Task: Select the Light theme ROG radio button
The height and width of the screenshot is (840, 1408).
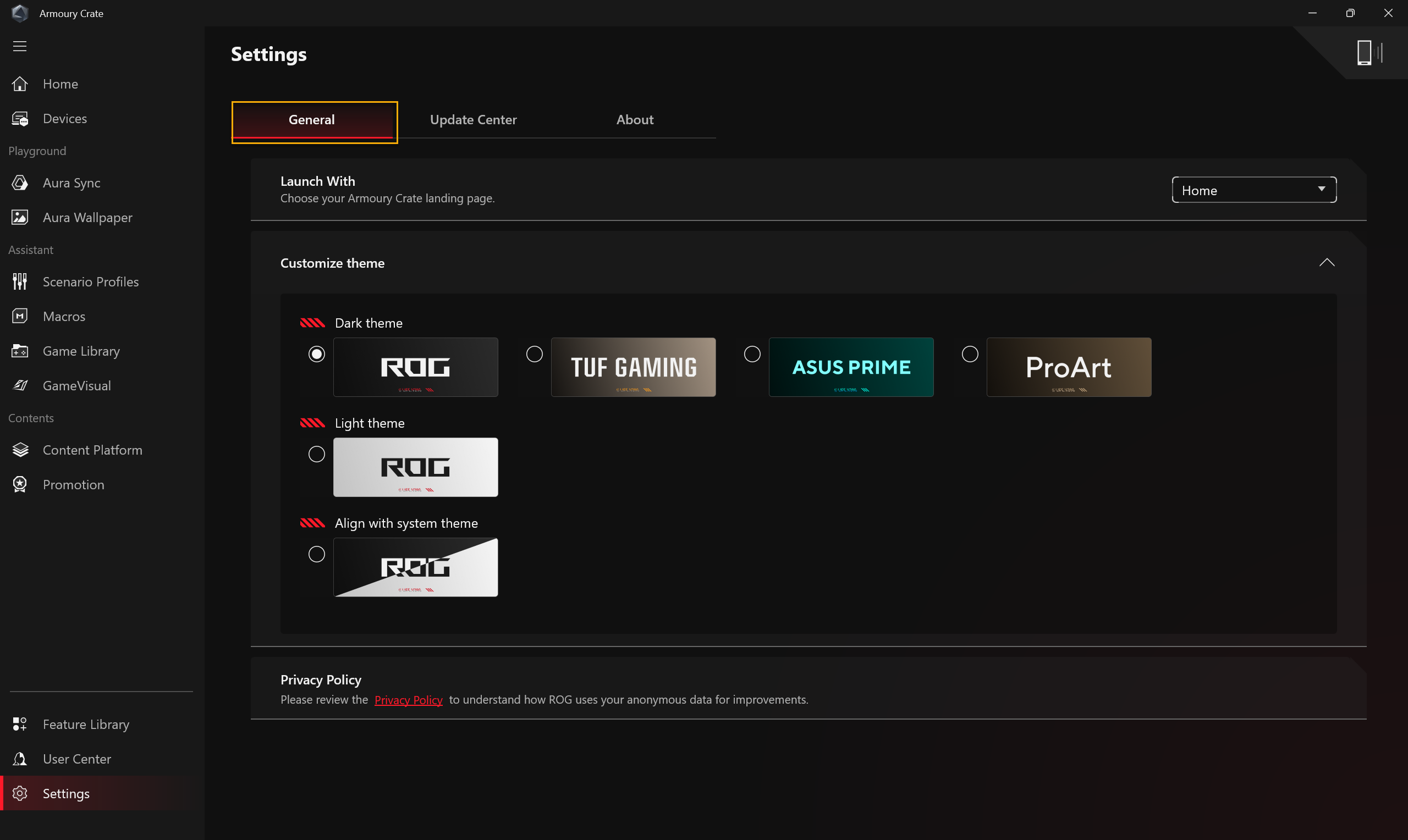Action: [316, 454]
